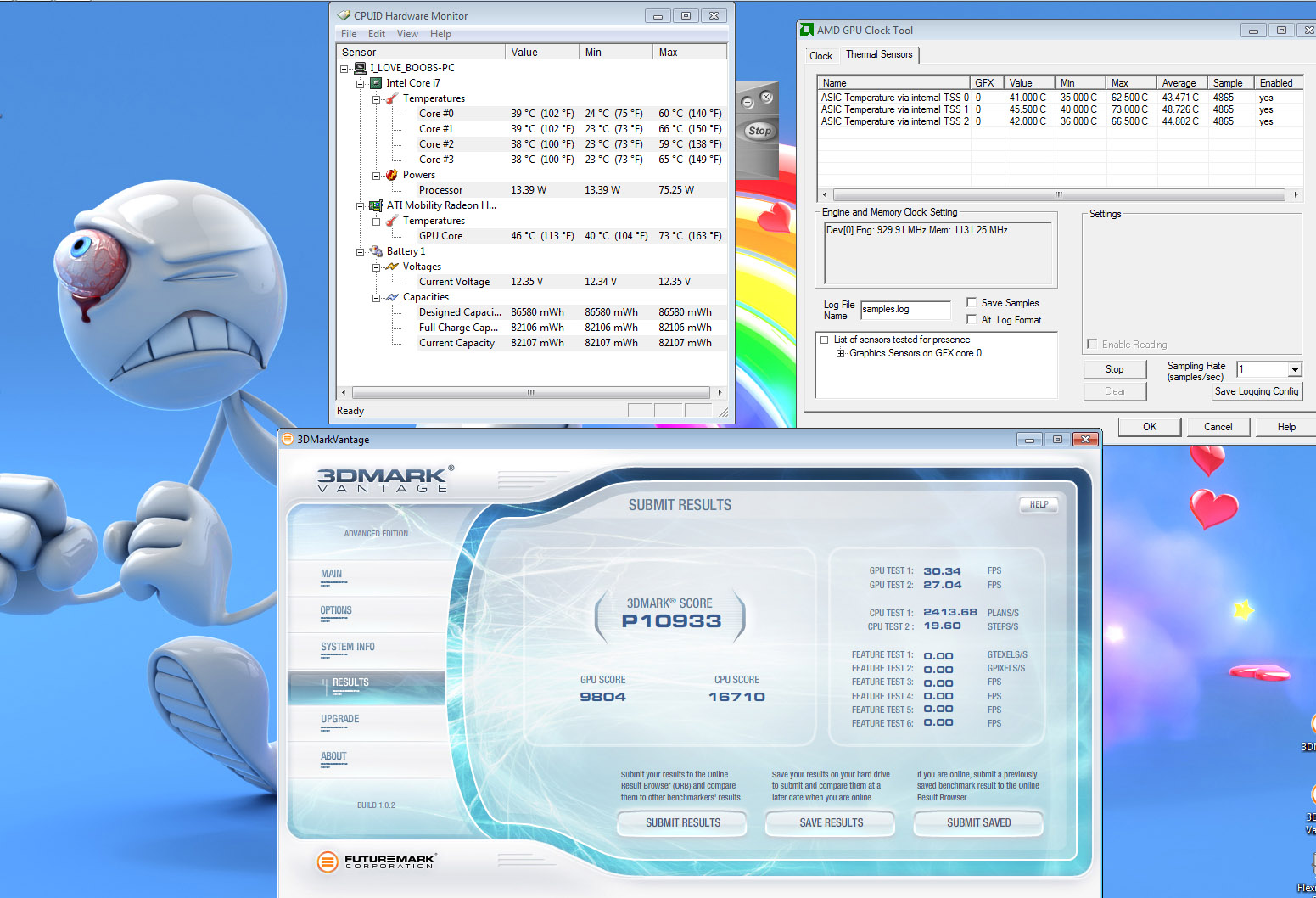Click Save Logging Config button
Image resolution: width=1316 pixels, height=898 pixels.
click(1257, 391)
